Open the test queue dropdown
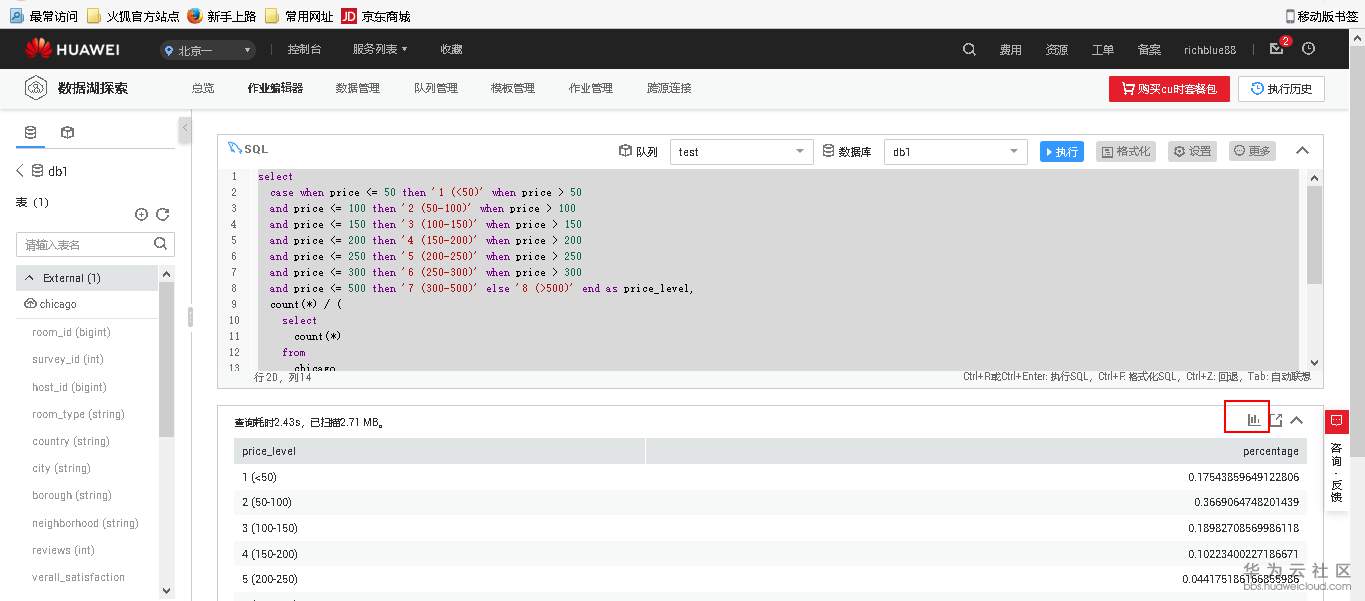This screenshot has height=601, width=1365. pos(740,151)
